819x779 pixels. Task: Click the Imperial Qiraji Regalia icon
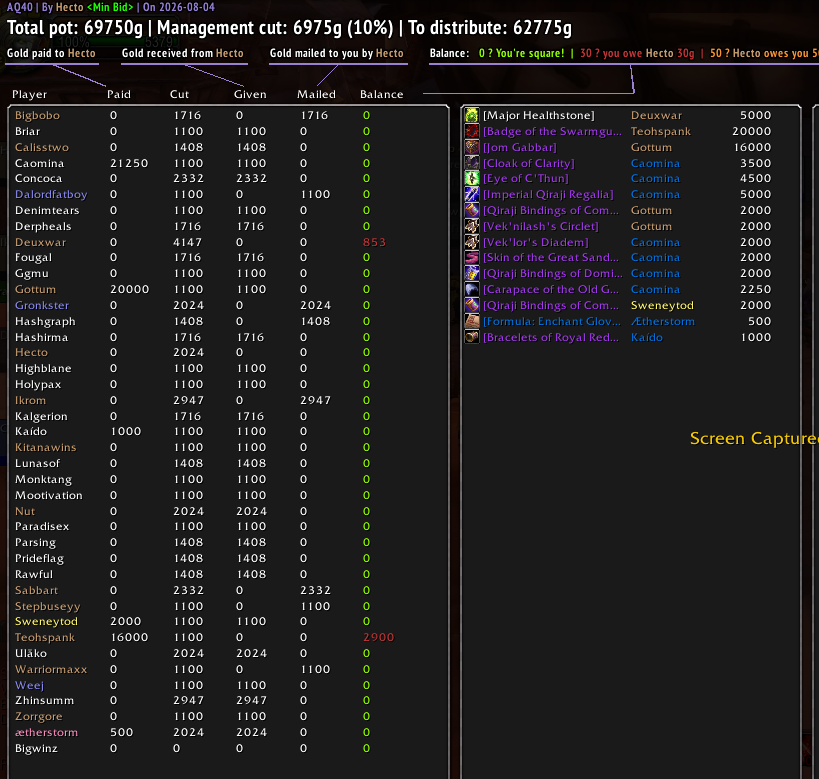472,194
